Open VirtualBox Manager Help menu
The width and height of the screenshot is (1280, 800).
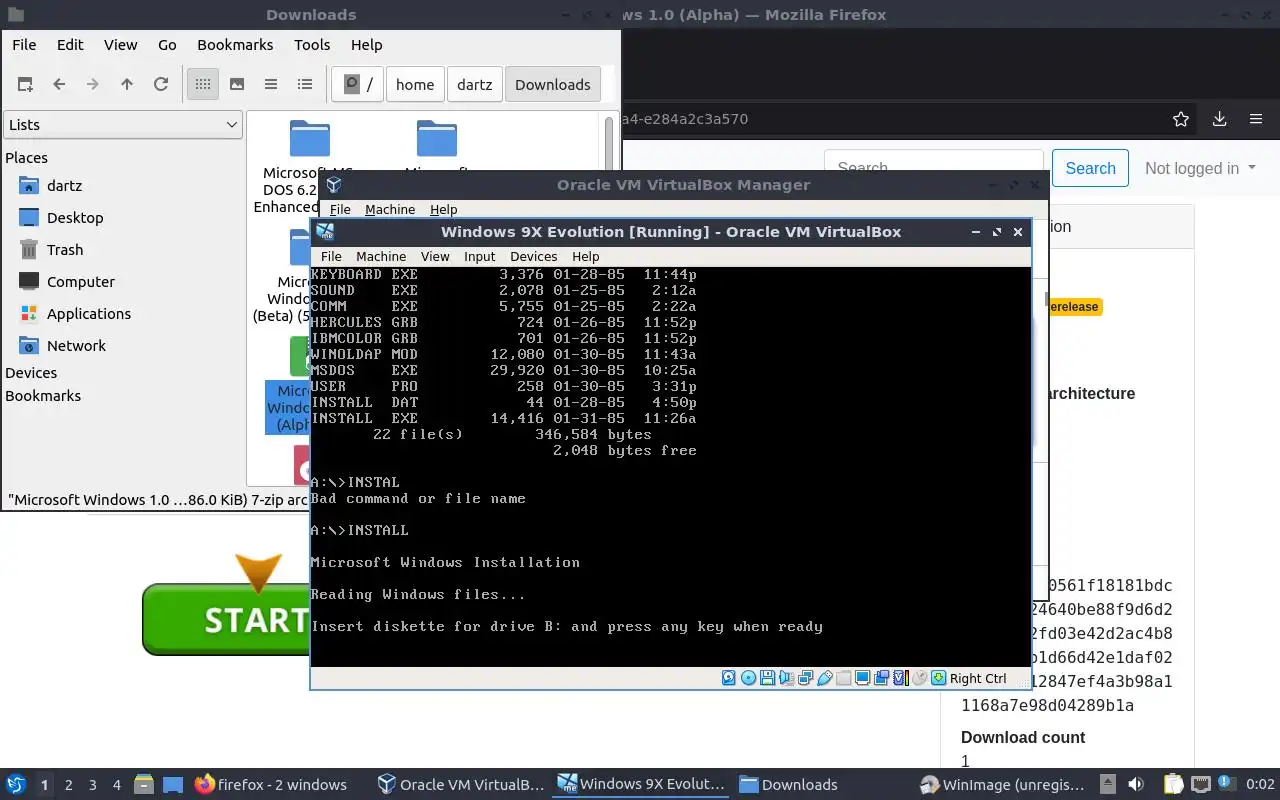(x=443, y=209)
